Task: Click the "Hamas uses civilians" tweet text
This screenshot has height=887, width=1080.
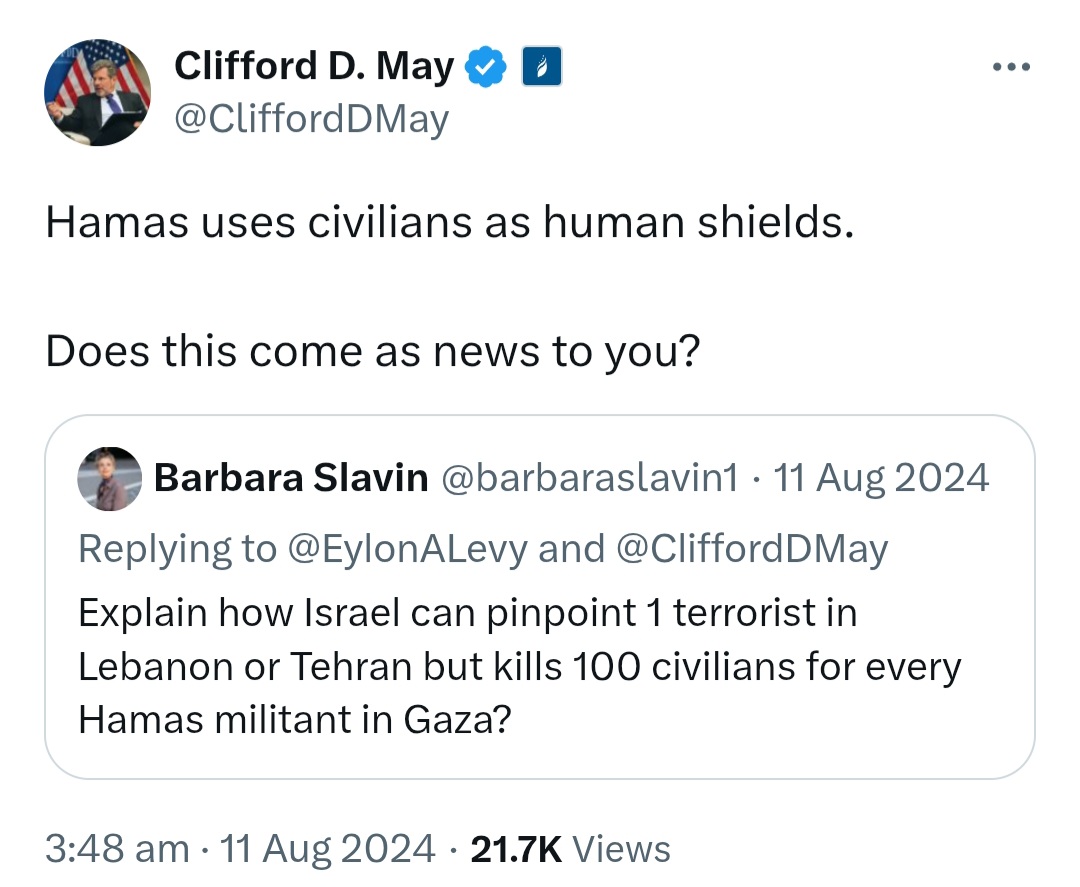Action: pos(450,223)
